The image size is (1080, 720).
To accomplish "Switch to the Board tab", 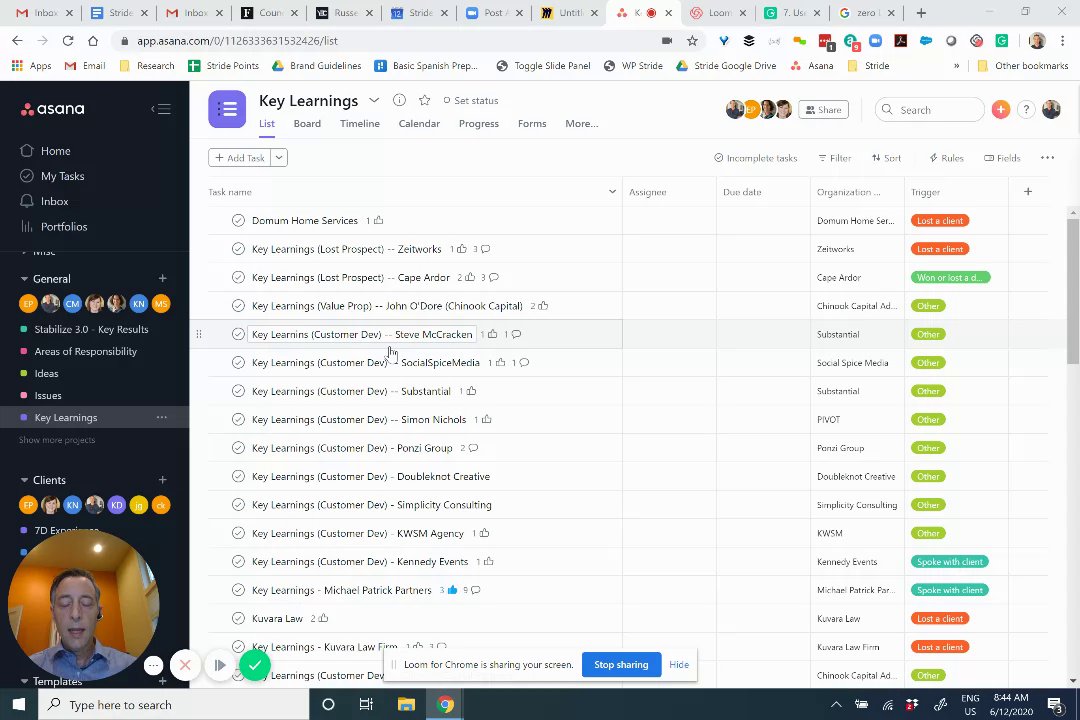I will click(307, 123).
